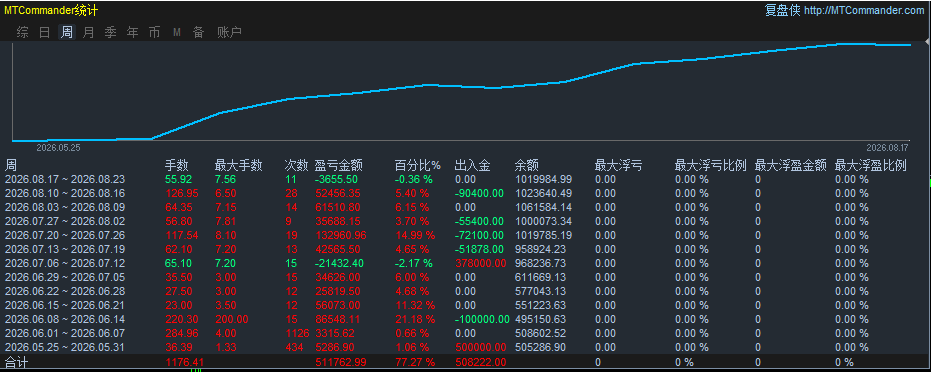Select week row 2026.05.25 ~ 2026.05.31
931x372 pixels.
click(466, 347)
